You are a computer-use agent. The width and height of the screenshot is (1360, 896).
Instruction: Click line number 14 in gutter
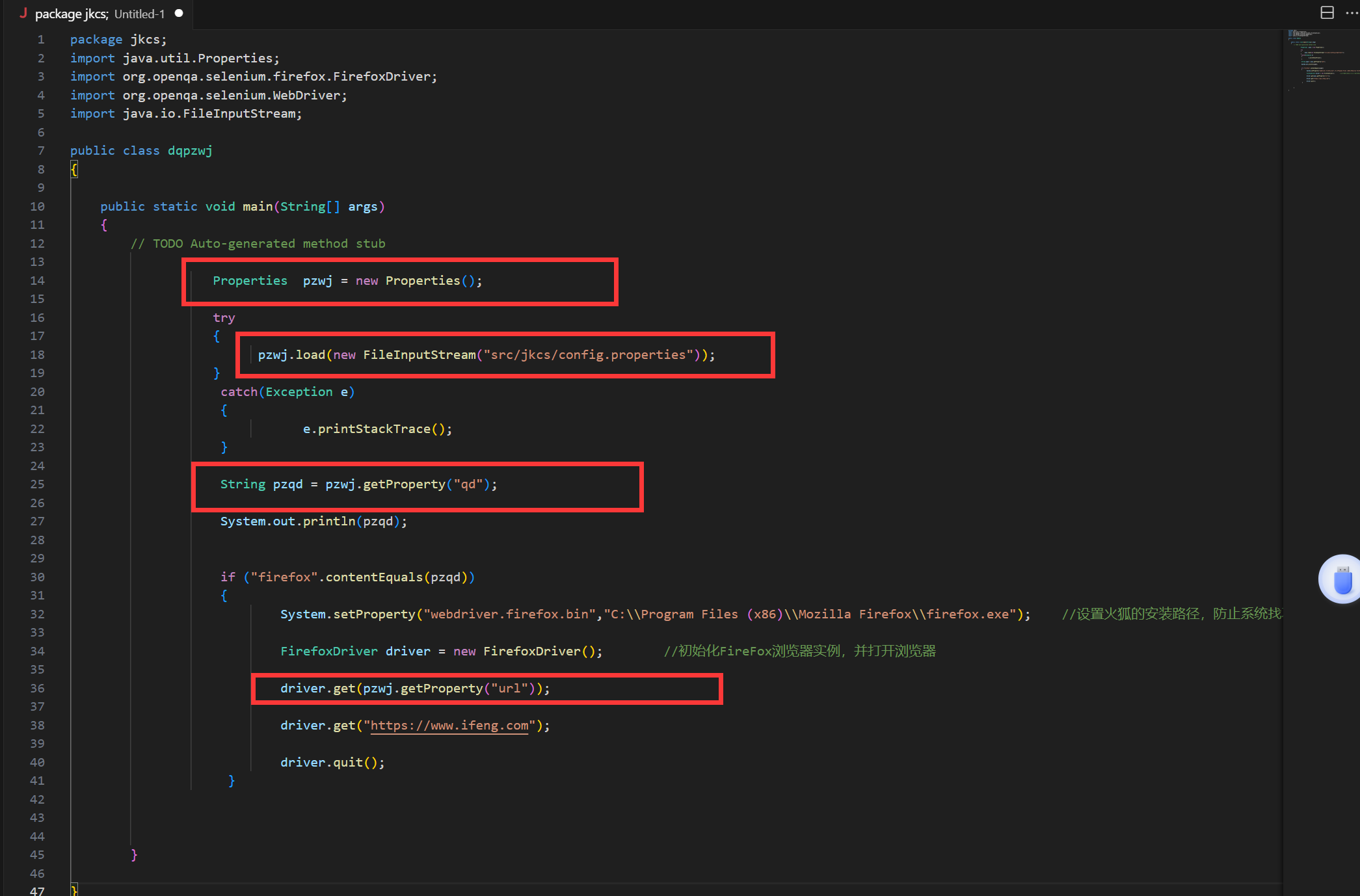click(x=37, y=281)
